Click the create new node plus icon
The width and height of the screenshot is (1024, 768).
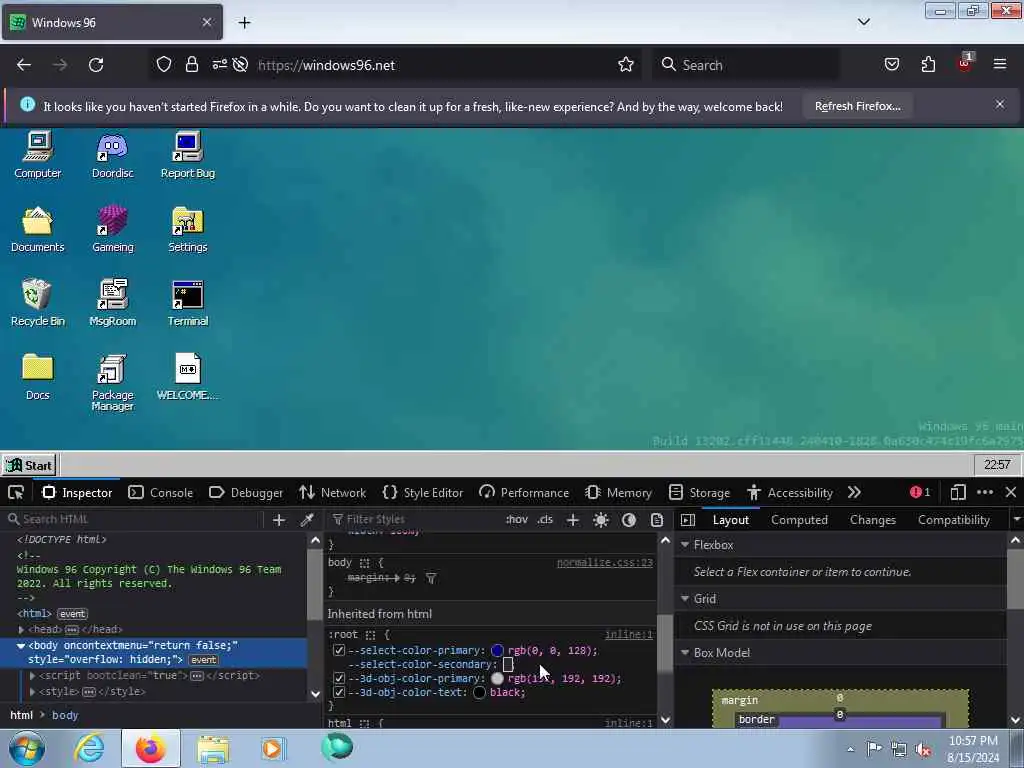[279, 520]
